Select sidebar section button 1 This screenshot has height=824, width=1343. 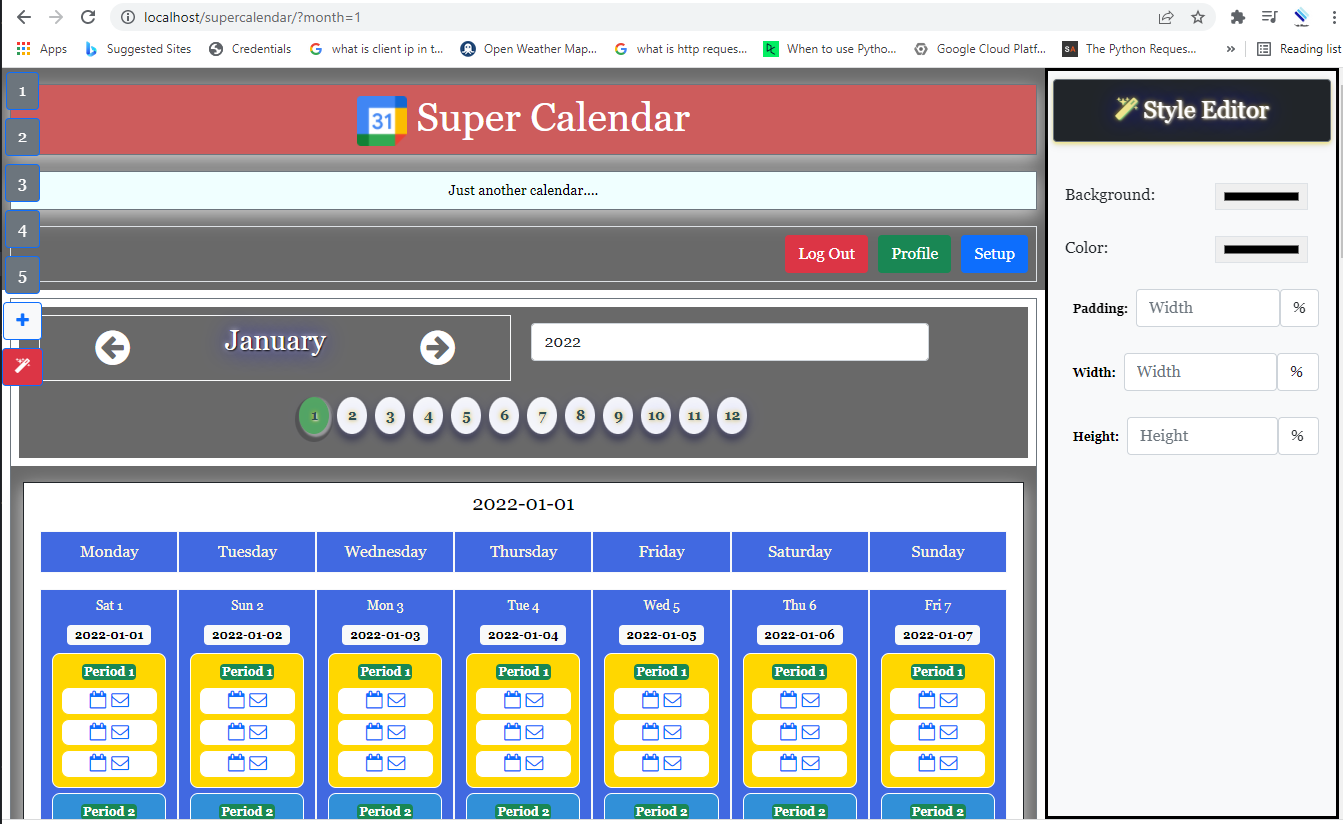click(23, 91)
